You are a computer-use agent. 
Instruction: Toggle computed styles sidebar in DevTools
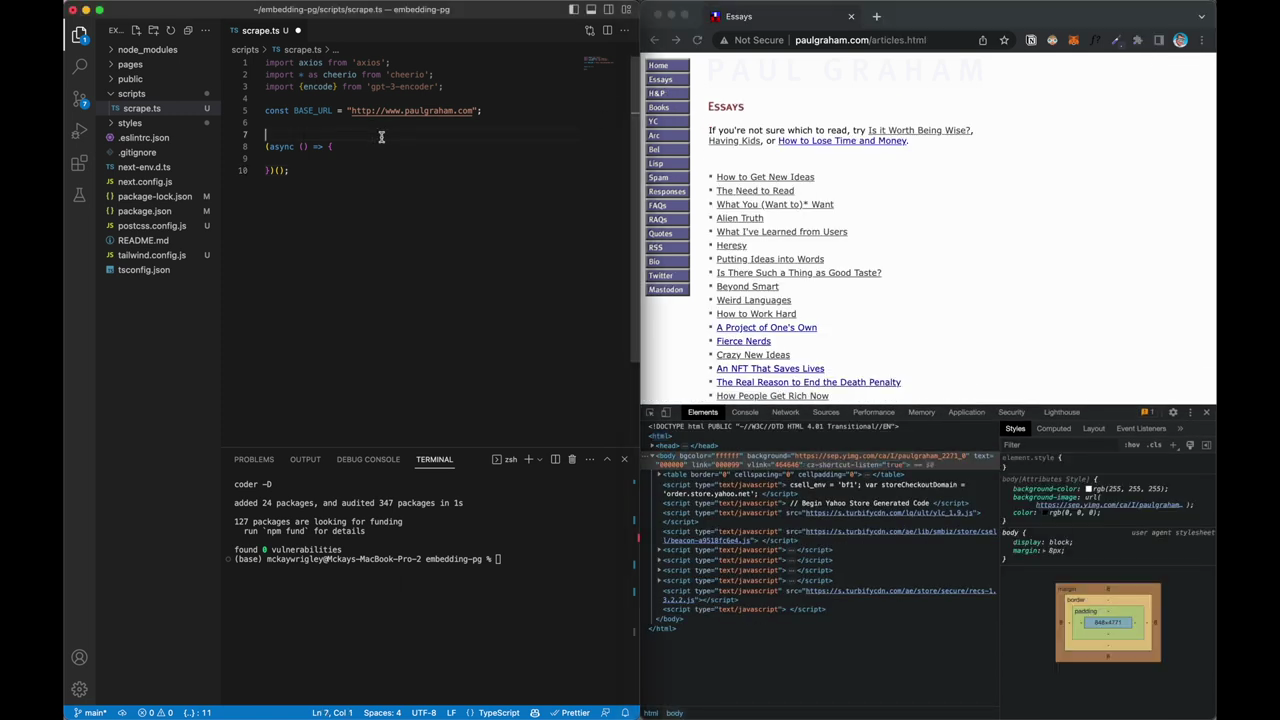pos(1206,444)
